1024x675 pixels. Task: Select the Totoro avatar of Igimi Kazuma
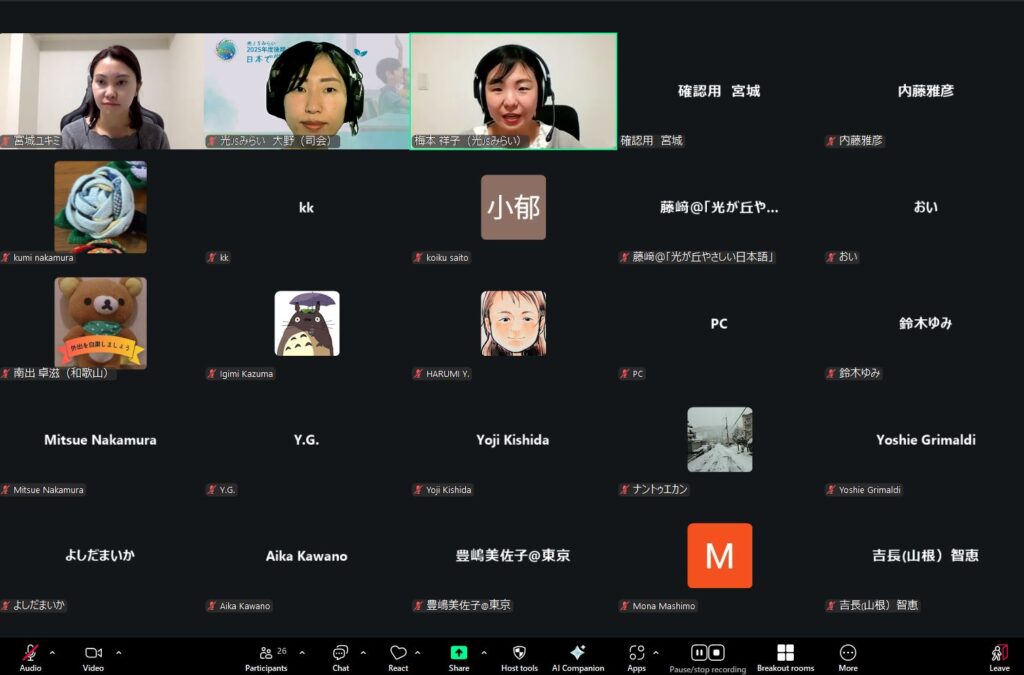pos(307,324)
